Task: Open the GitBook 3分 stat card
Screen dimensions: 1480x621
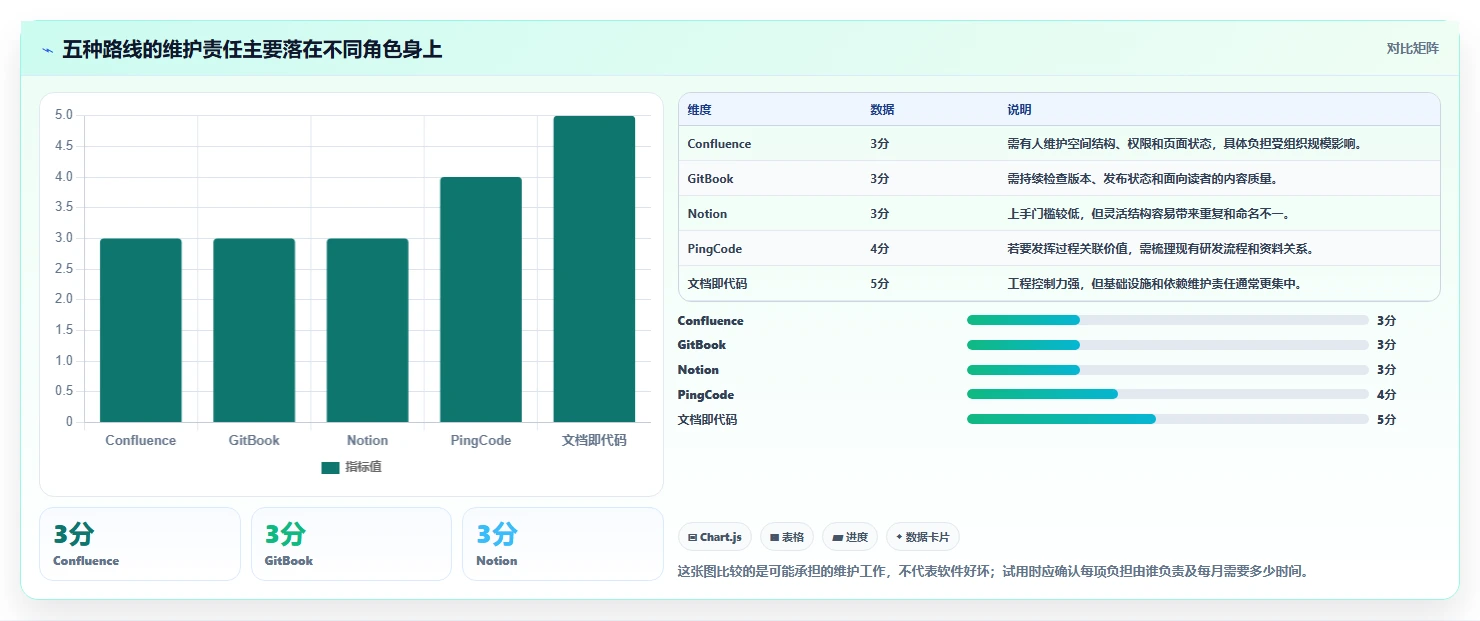Action: point(351,544)
